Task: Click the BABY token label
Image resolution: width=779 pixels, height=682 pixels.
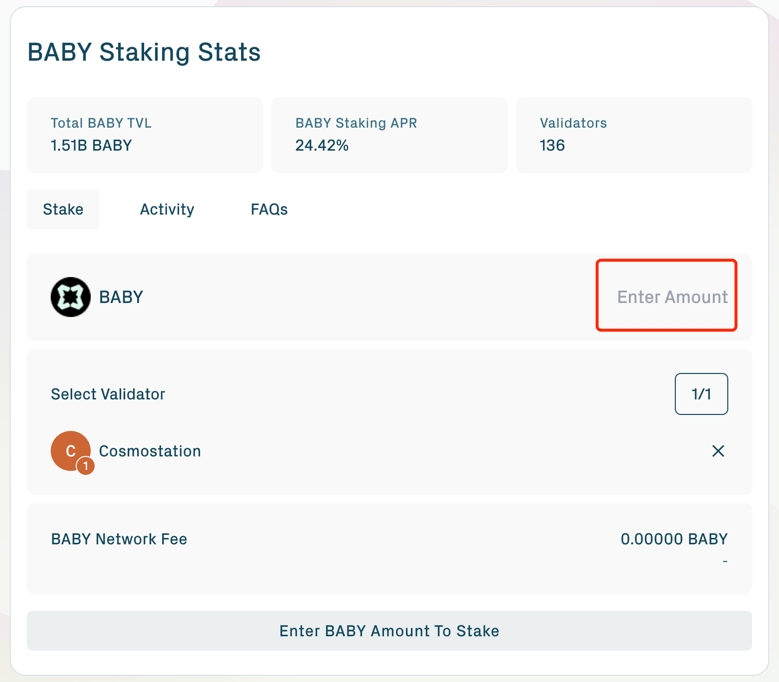Action: pyautogui.click(x=121, y=297)
